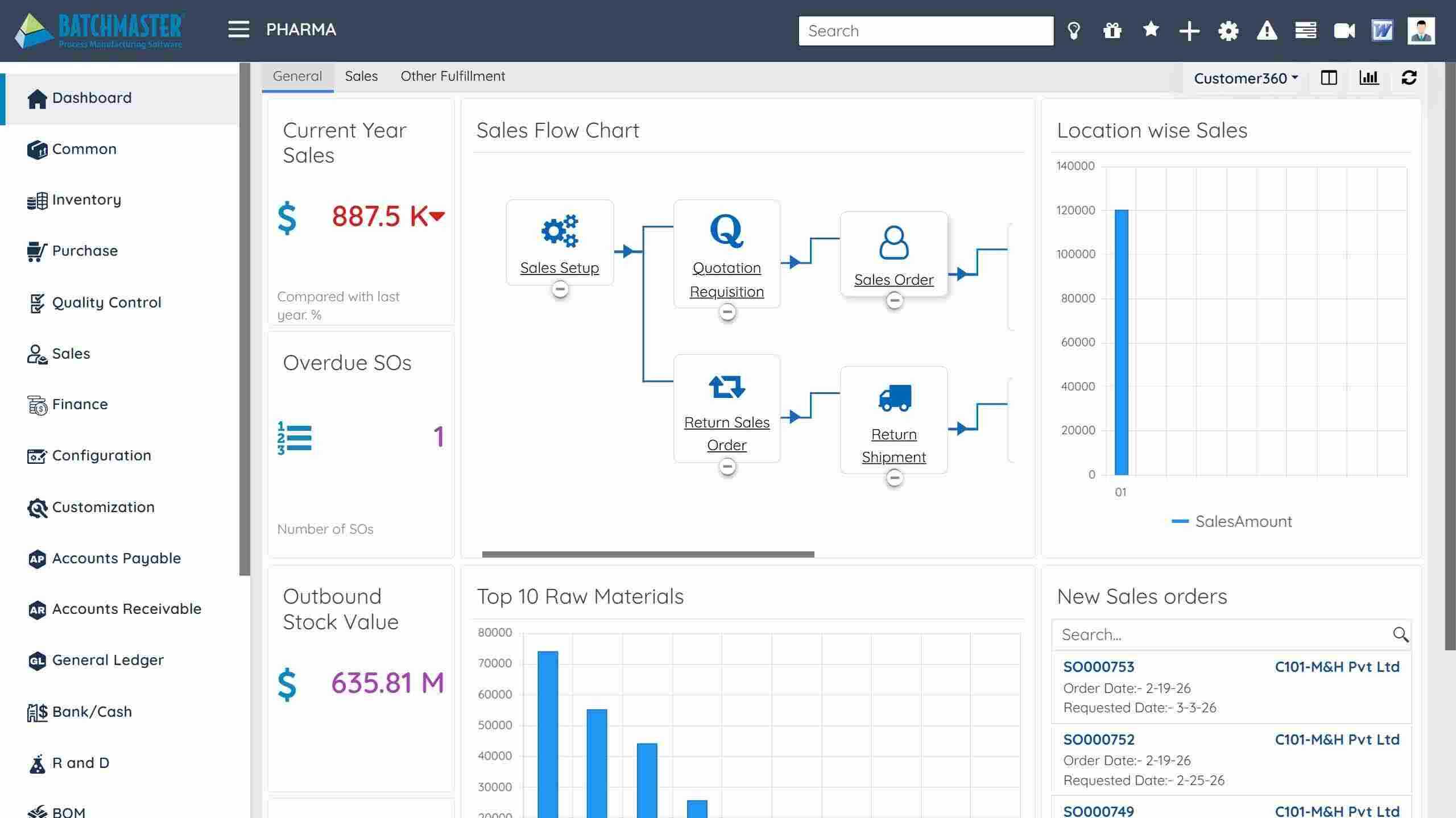Screen dimensions: 1456x818
Task: Click the favorites star icon
Action: 1151,30
